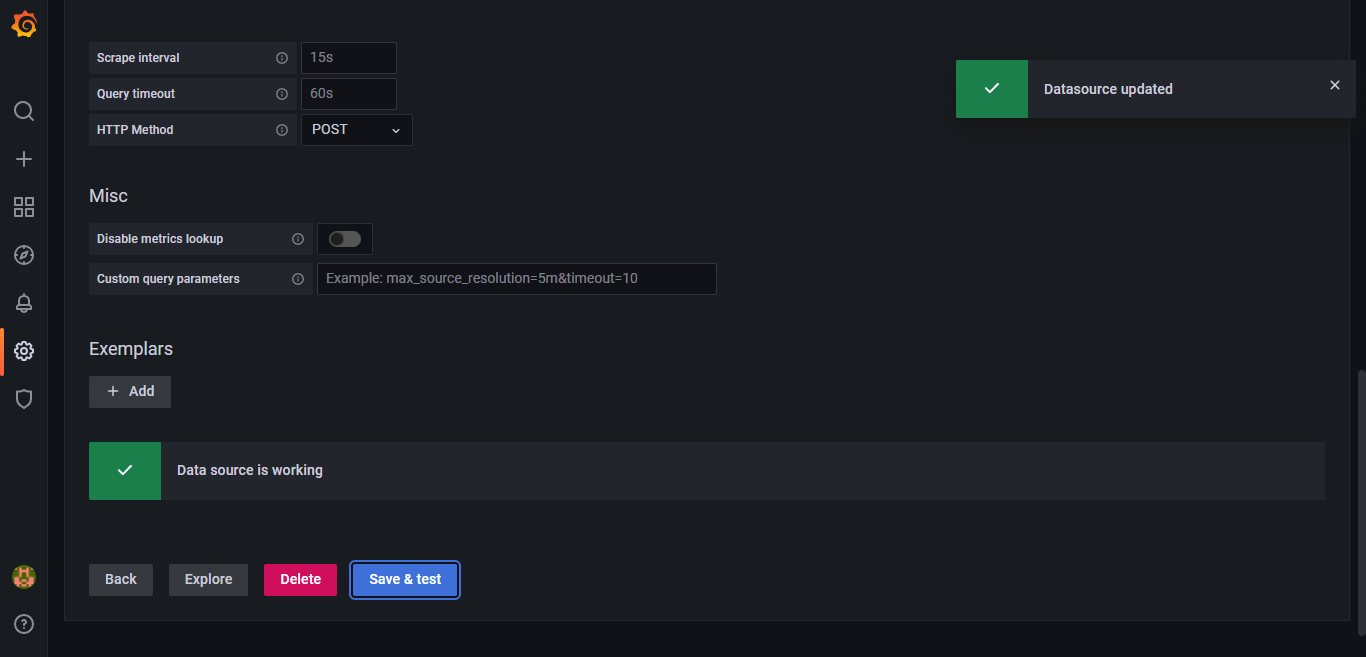Click the green check icon beside Data source is working
This screenshot has width=1366, height=657.
coord(125,471)
